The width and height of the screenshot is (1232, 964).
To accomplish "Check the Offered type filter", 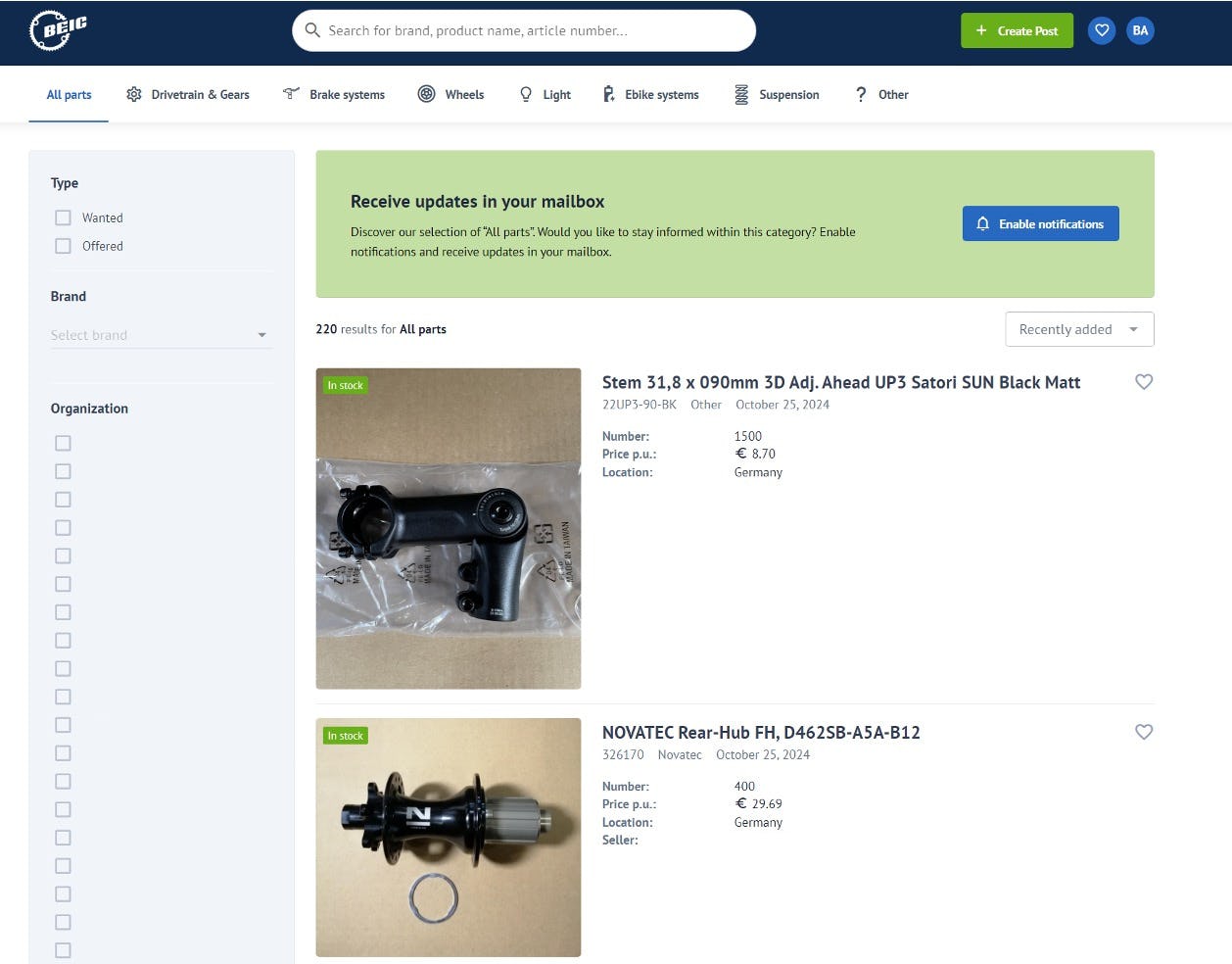I will click(64, 246).
